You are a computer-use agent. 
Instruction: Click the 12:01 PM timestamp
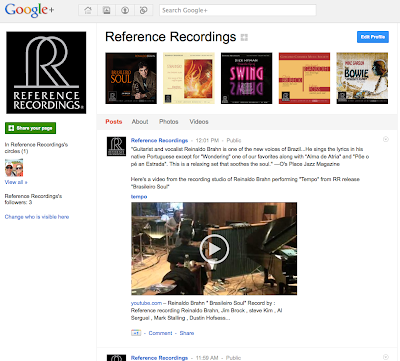(x=207, y=140)
